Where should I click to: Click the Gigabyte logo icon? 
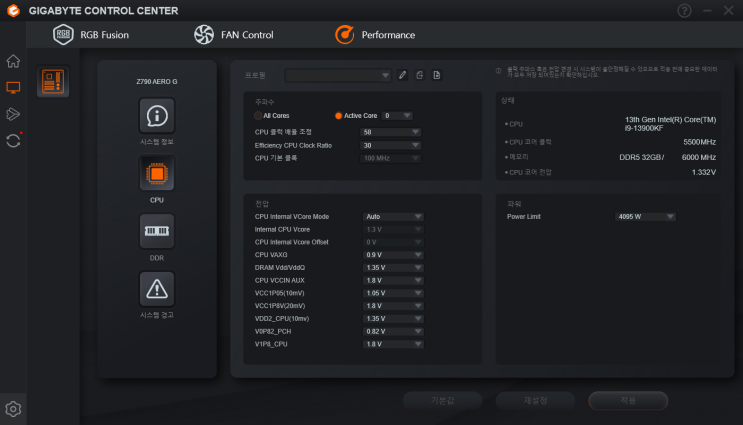coord(13,10)
